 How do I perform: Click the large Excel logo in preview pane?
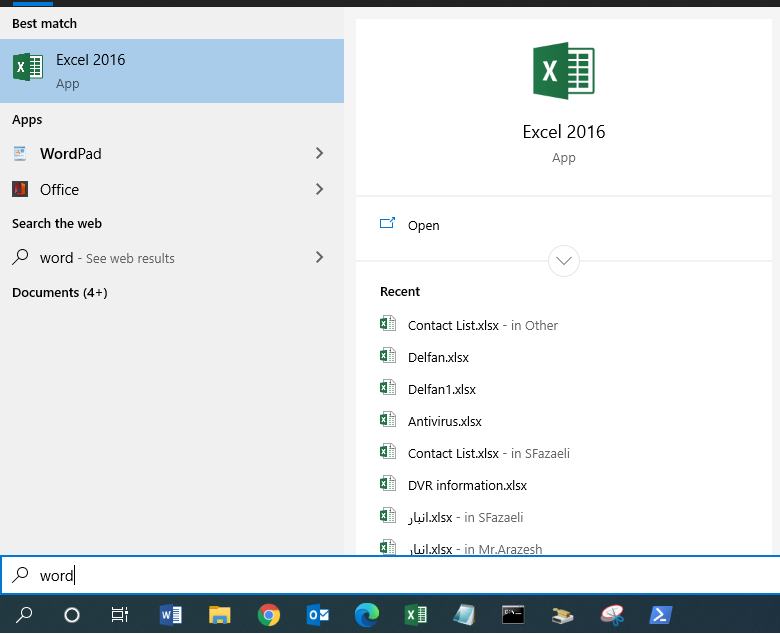coord(564,71)
